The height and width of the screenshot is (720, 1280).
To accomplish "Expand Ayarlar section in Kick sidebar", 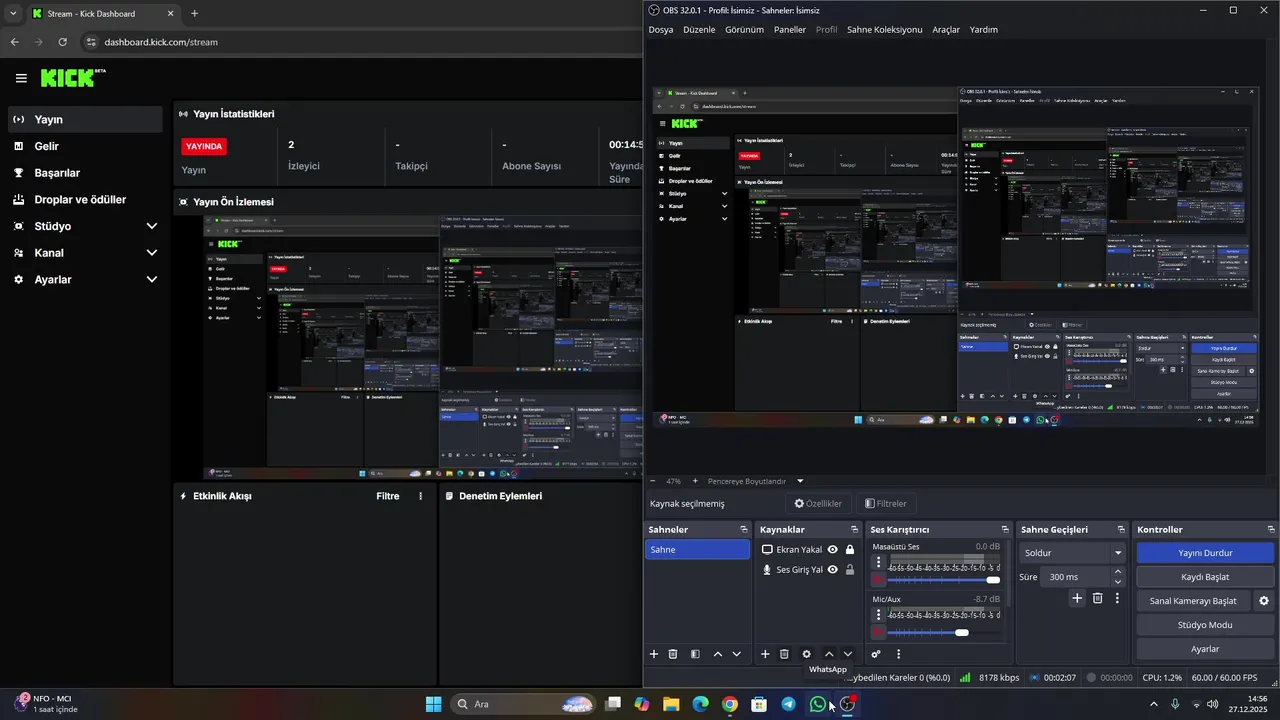I will tap(152, 280).
